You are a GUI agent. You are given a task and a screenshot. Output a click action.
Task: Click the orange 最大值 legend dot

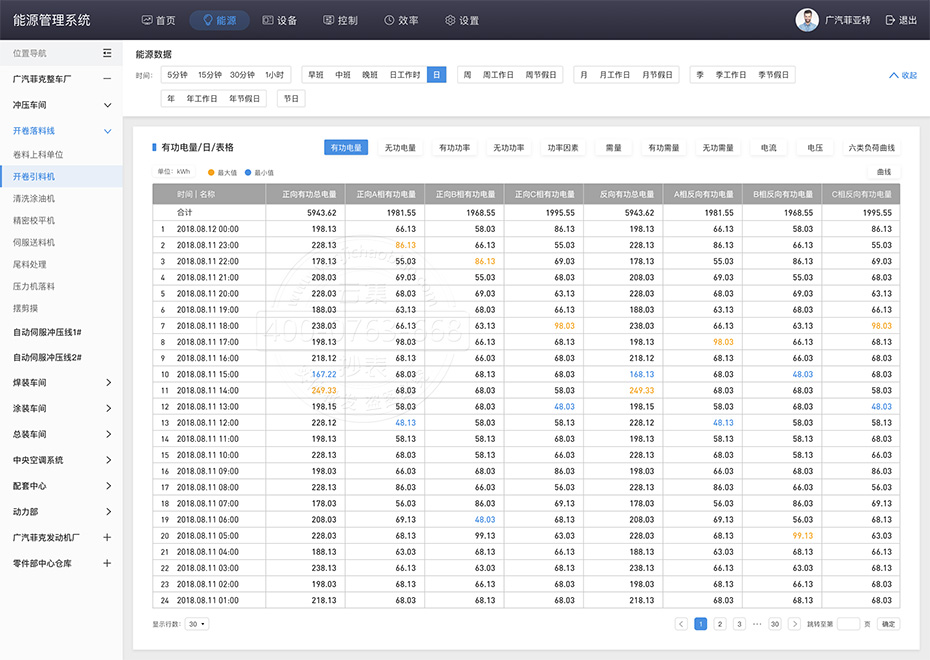211,172
